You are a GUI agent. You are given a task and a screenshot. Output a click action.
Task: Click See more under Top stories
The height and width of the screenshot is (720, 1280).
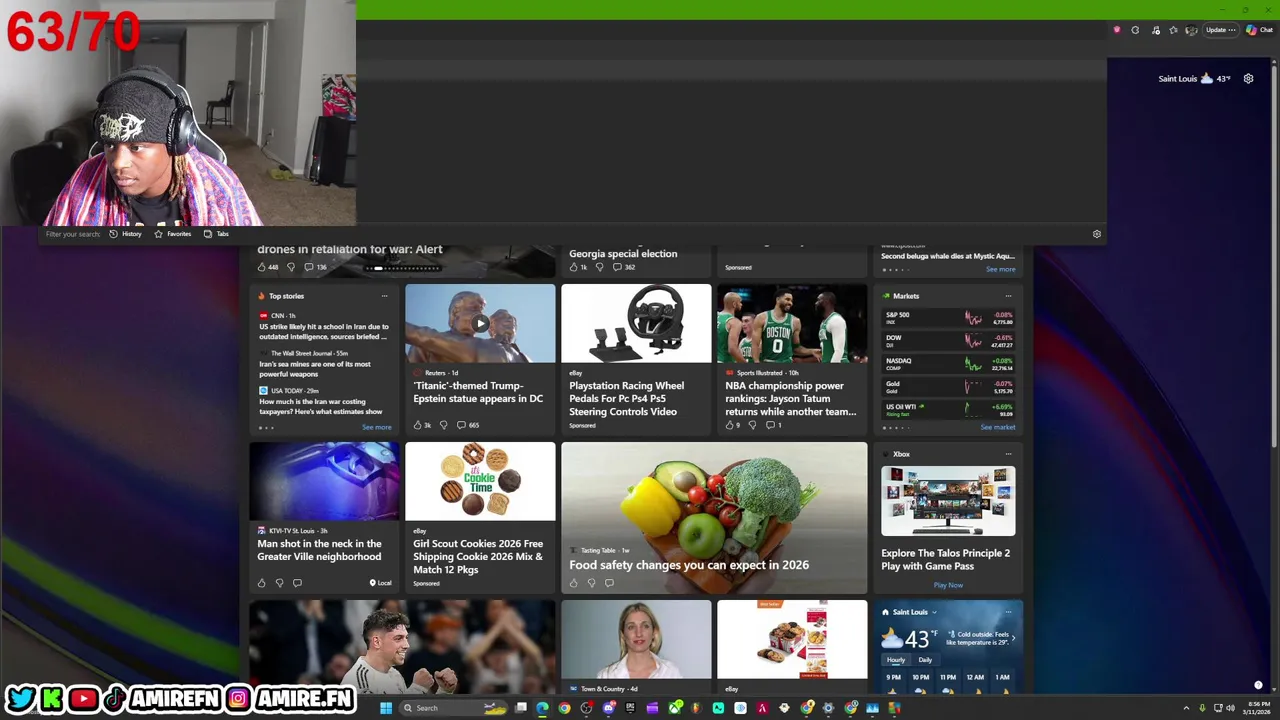[376, 427]
